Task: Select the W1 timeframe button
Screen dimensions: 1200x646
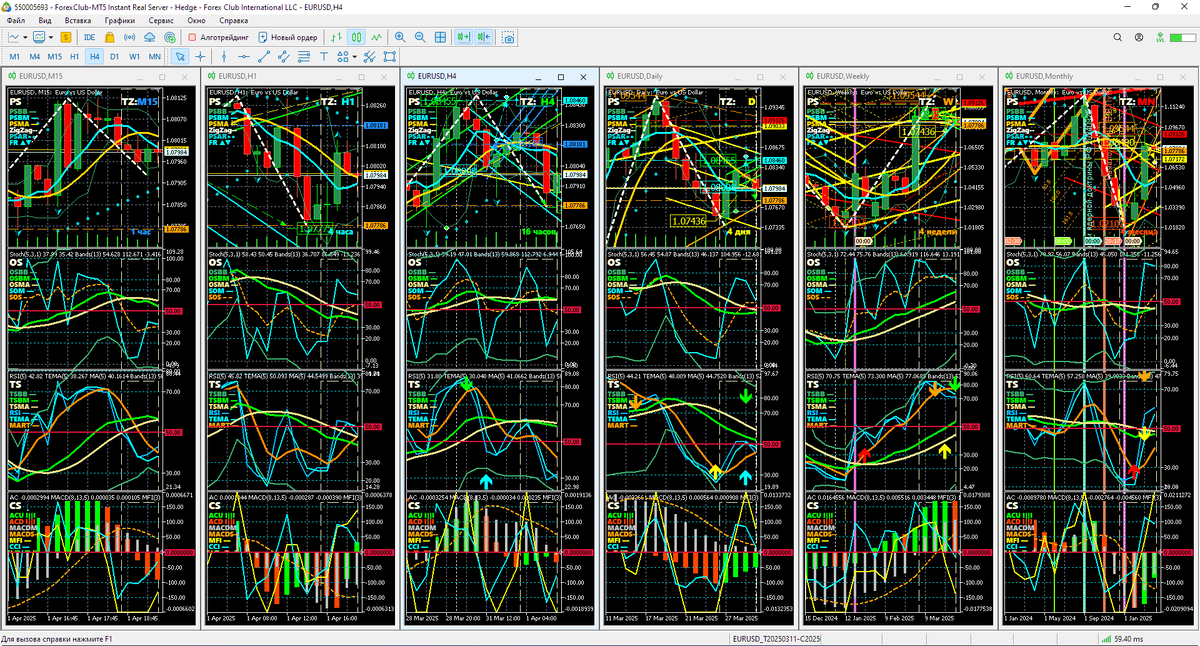Action: 135,57
